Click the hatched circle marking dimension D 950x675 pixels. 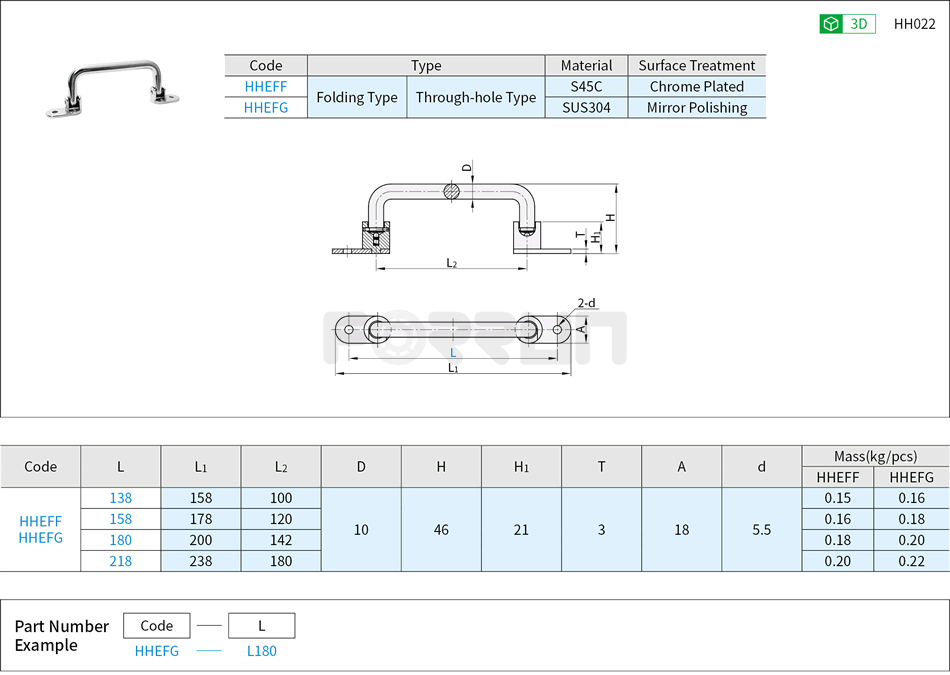[452, 190]
